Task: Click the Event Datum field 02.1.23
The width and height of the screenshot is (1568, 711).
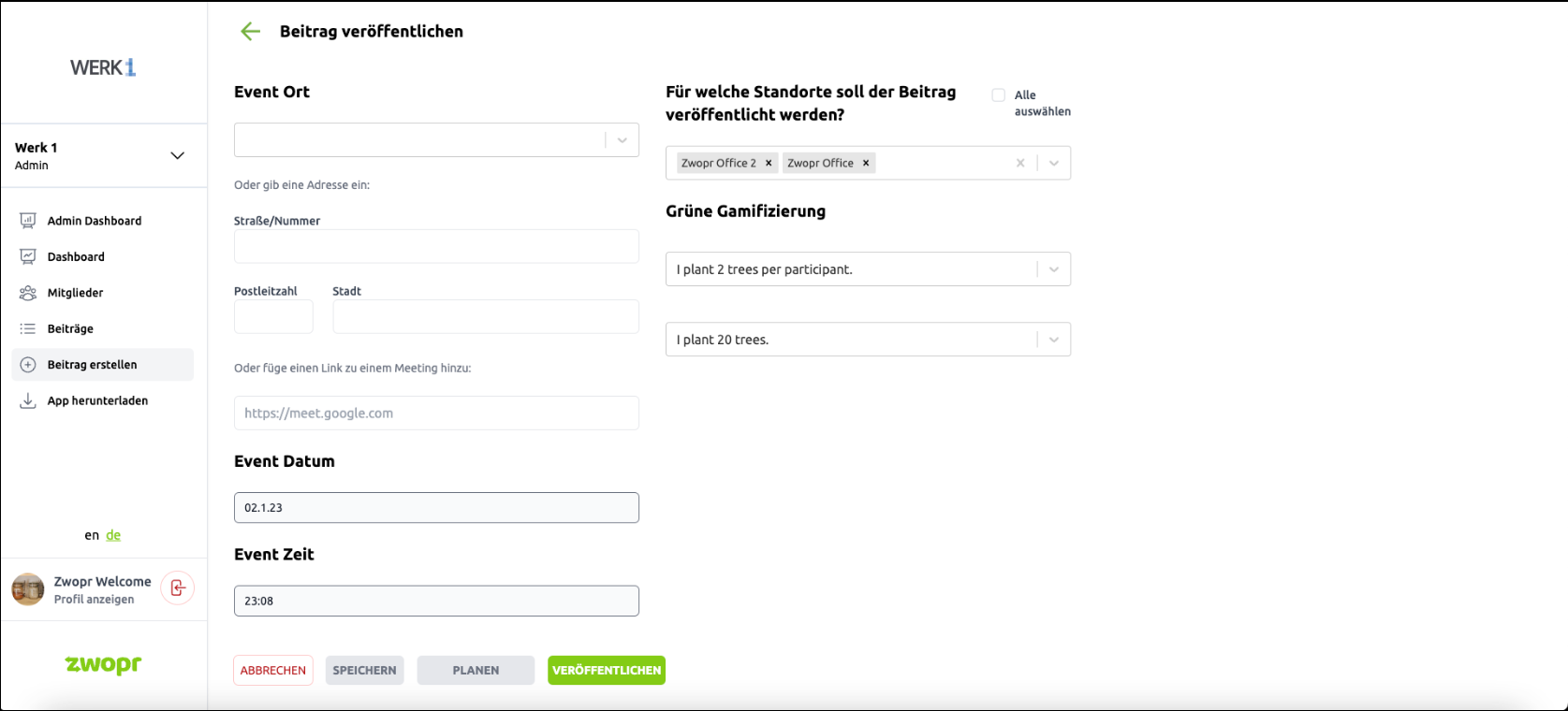Action: coord(436,507)
